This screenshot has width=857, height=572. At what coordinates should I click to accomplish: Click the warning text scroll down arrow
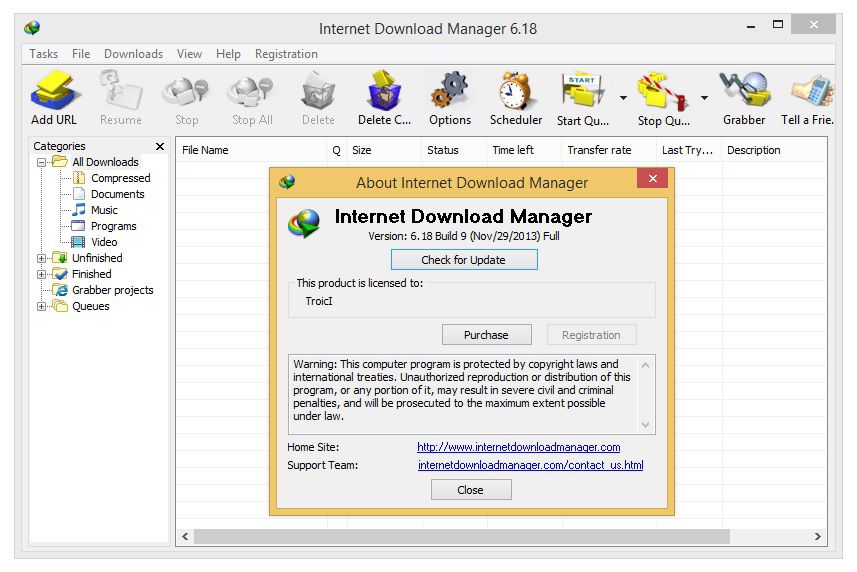(645, 424)
